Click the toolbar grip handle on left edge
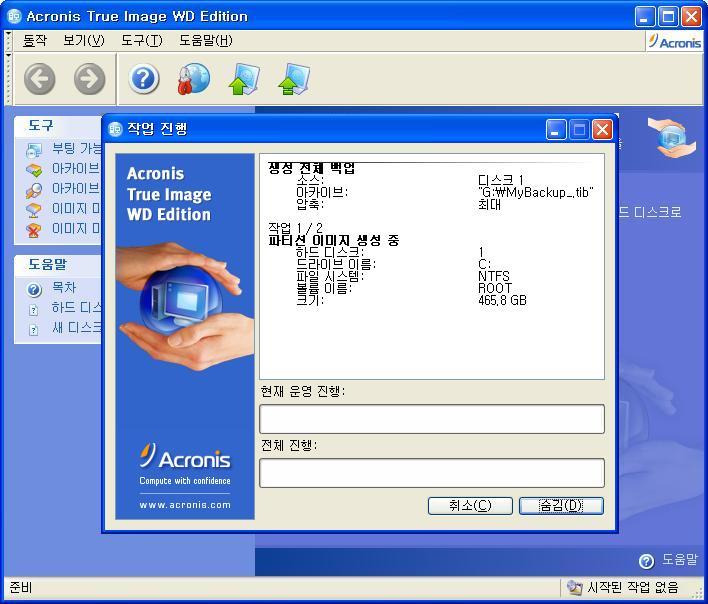 click(x=8, y=79)
